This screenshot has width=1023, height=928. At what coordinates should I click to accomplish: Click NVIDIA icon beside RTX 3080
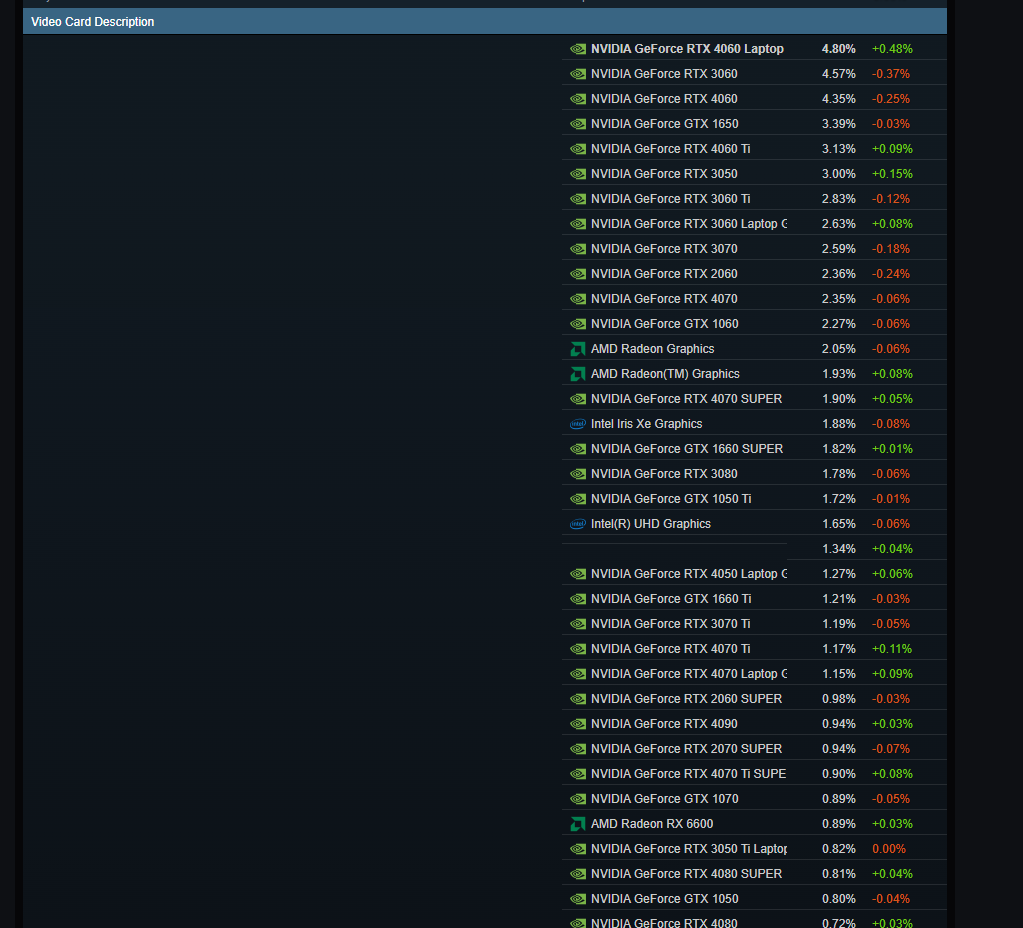click(x=578, y=474)
